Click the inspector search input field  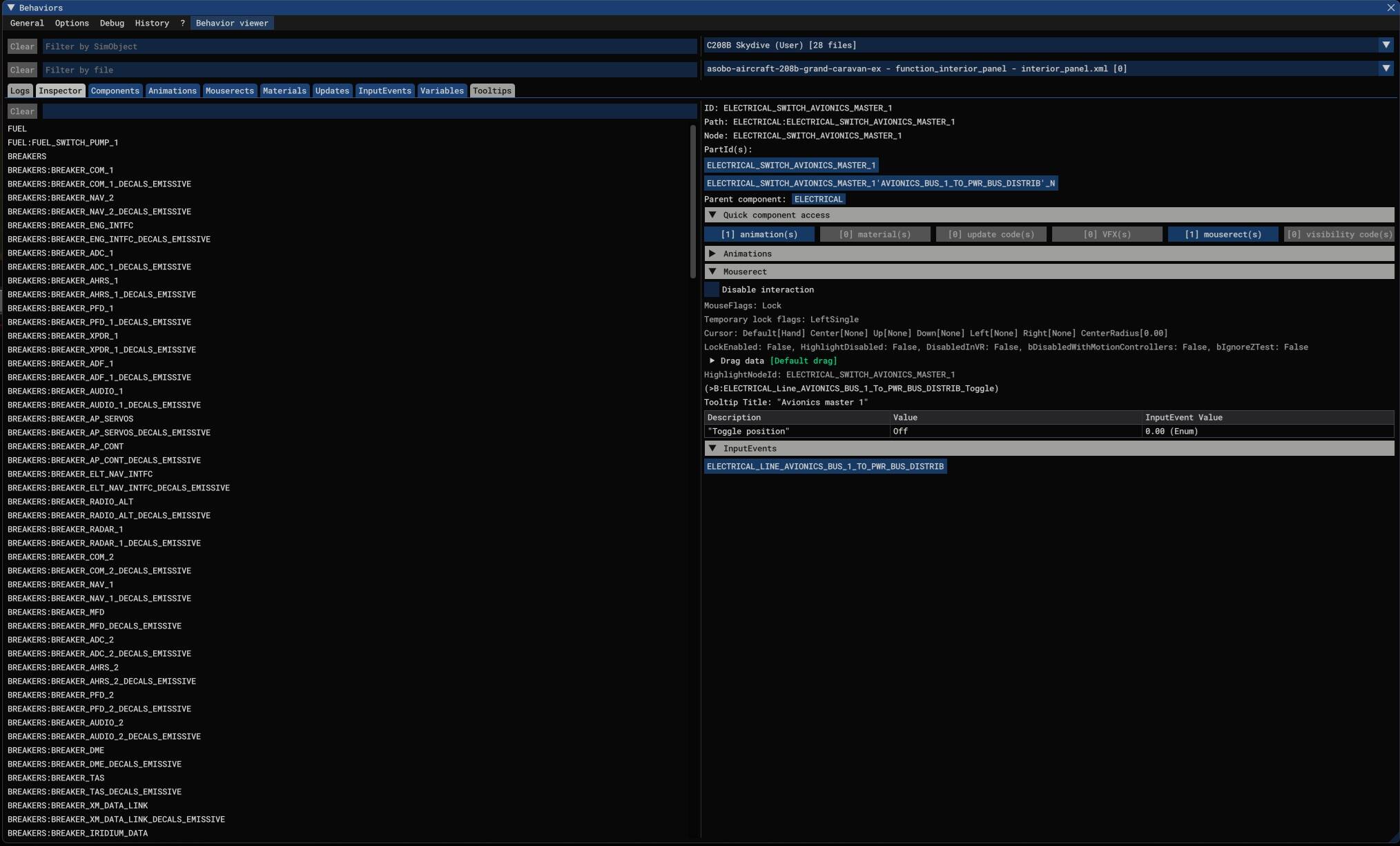click(369, 111)
